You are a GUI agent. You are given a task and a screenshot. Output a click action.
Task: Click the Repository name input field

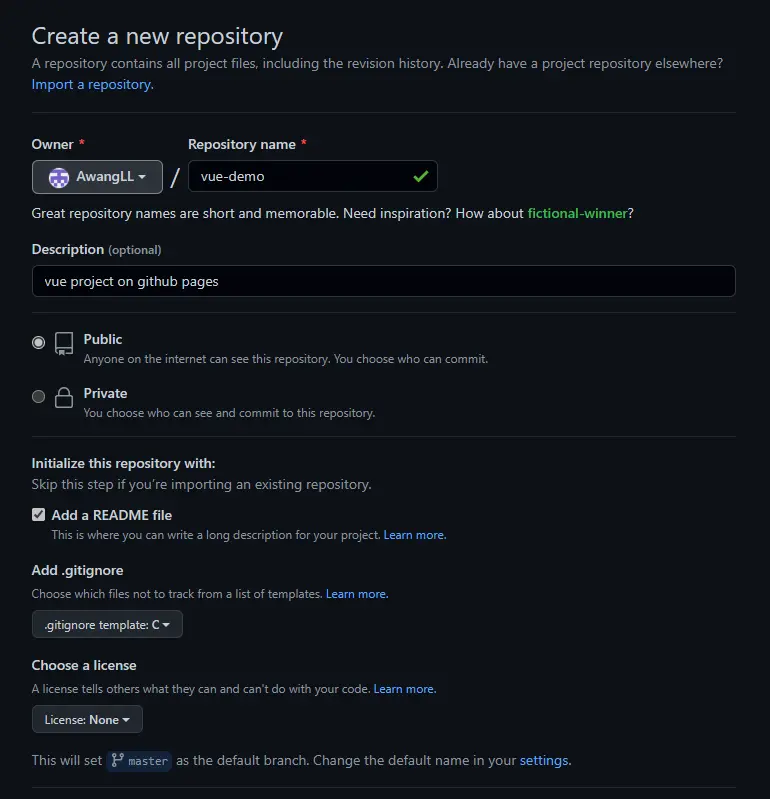[x=298, y=177]
